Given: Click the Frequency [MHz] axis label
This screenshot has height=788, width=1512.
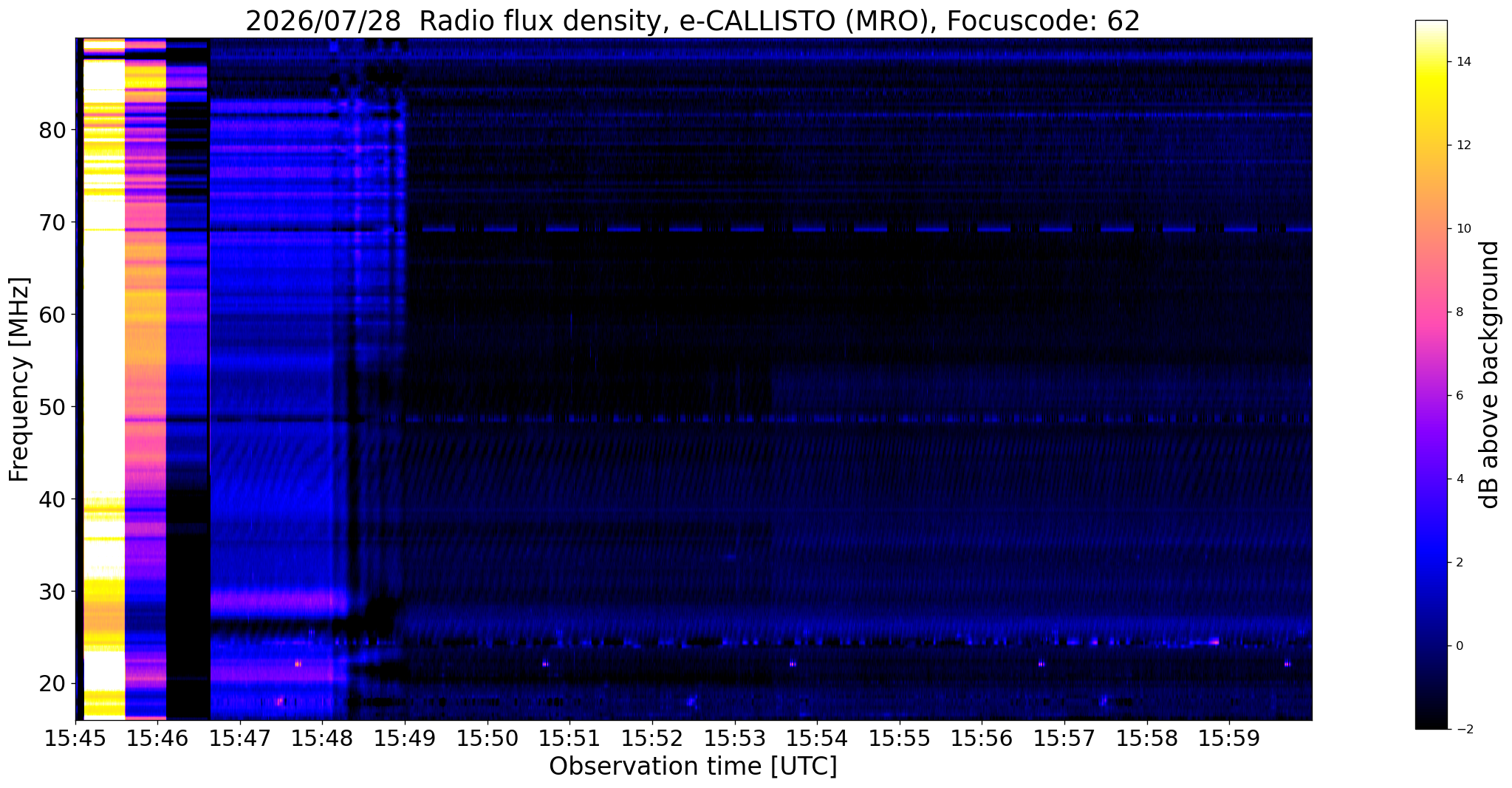Looking at the screenshot, I should coord(19,379).
